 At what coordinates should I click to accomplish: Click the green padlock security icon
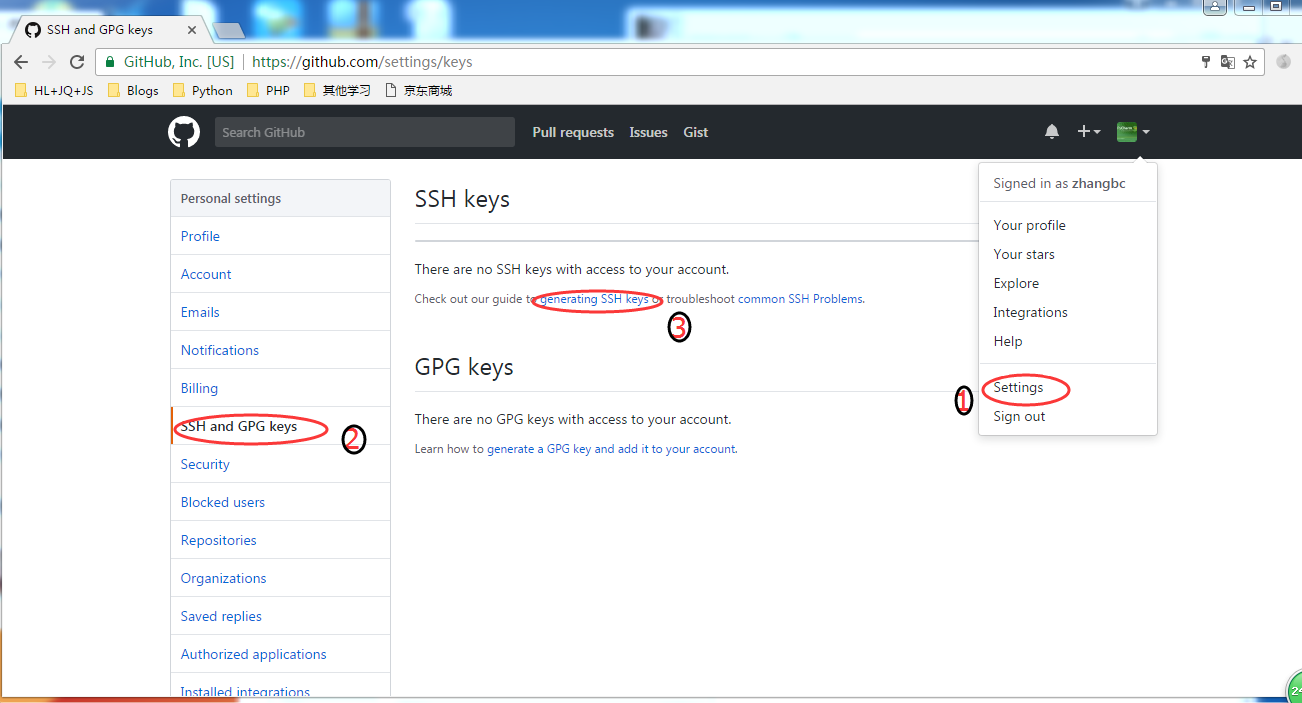[111, 62]
